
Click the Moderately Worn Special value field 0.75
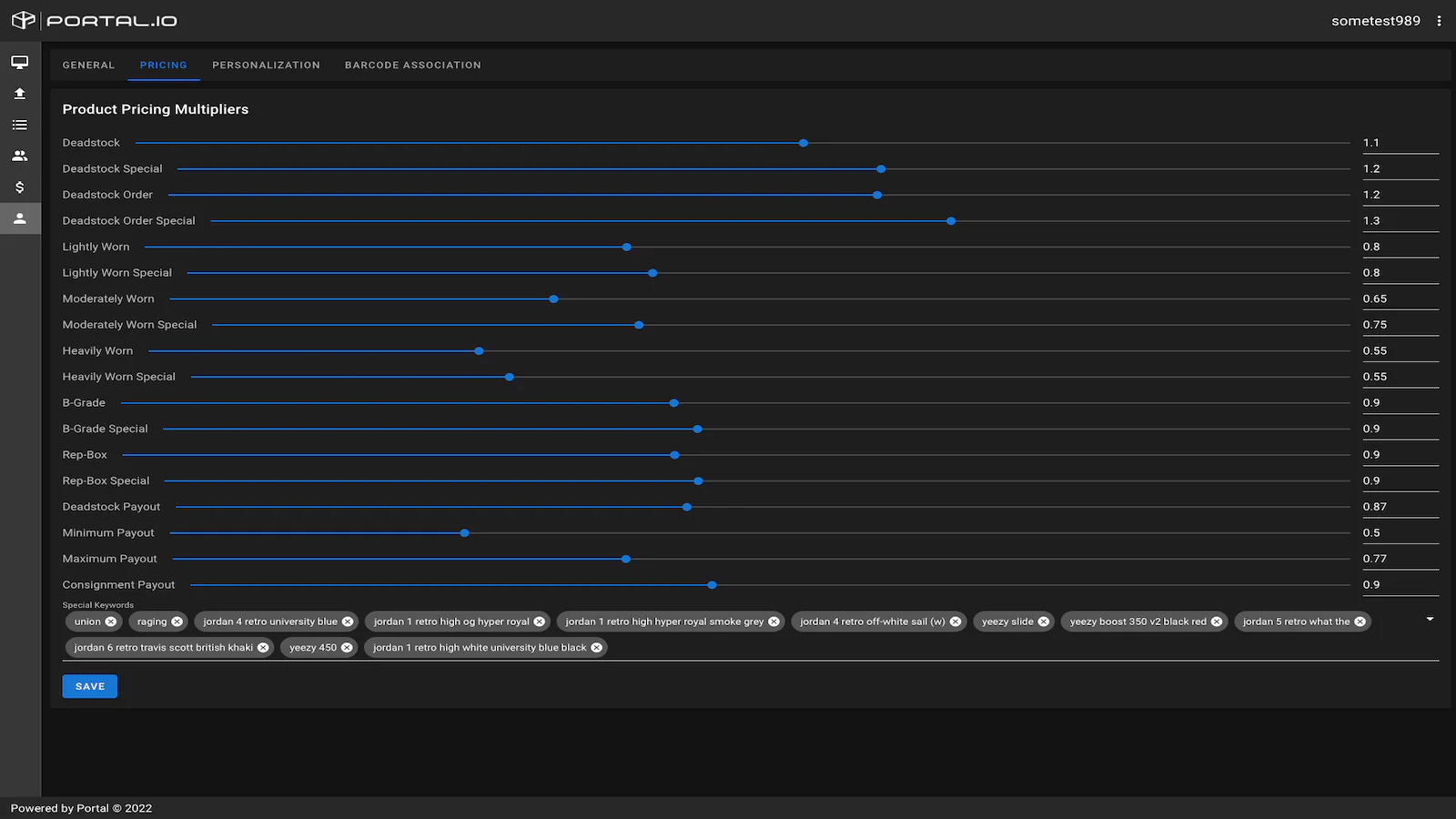coord(1400,325)
